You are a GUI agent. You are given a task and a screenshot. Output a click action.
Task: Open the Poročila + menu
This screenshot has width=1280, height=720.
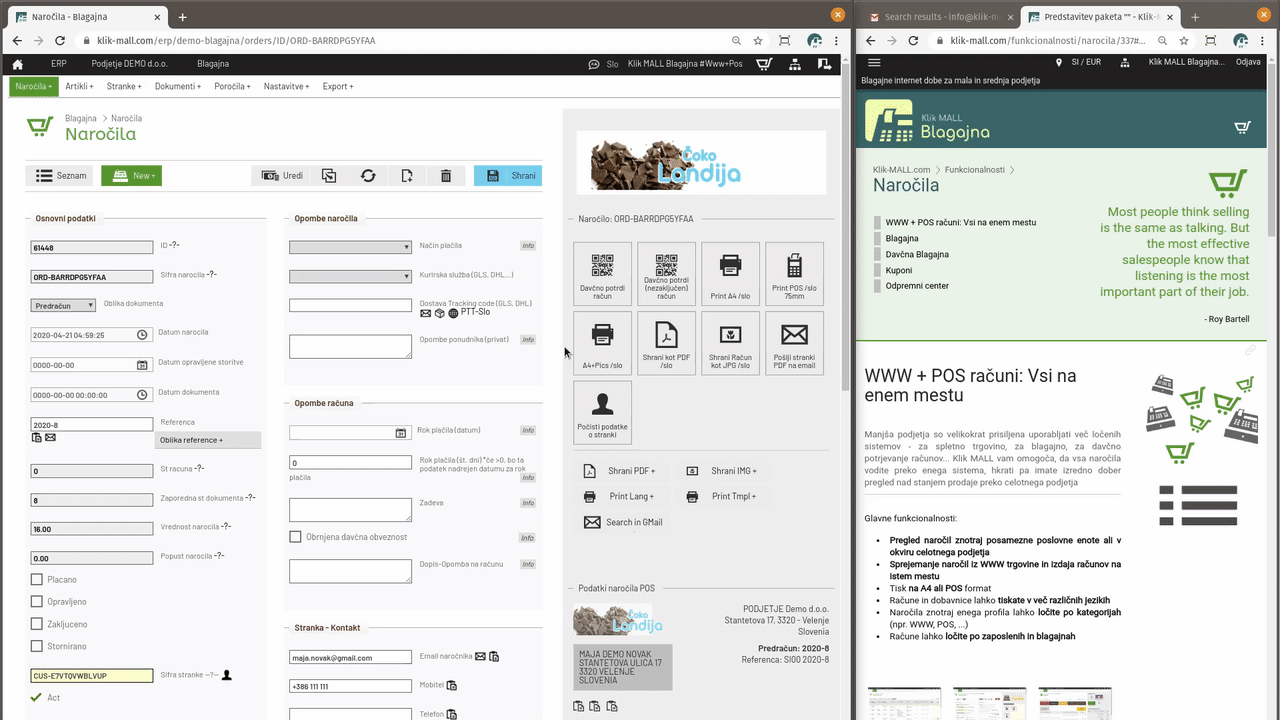tap(232, 87)
